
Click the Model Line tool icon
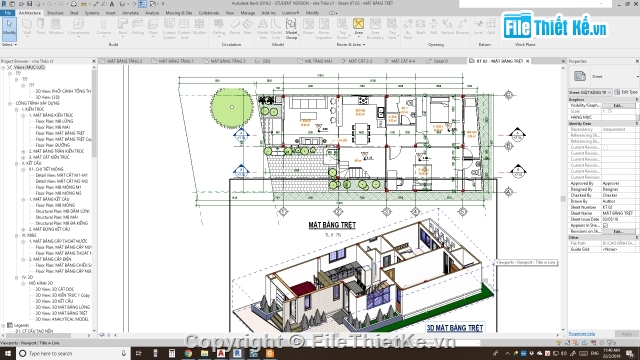[276, 24]
